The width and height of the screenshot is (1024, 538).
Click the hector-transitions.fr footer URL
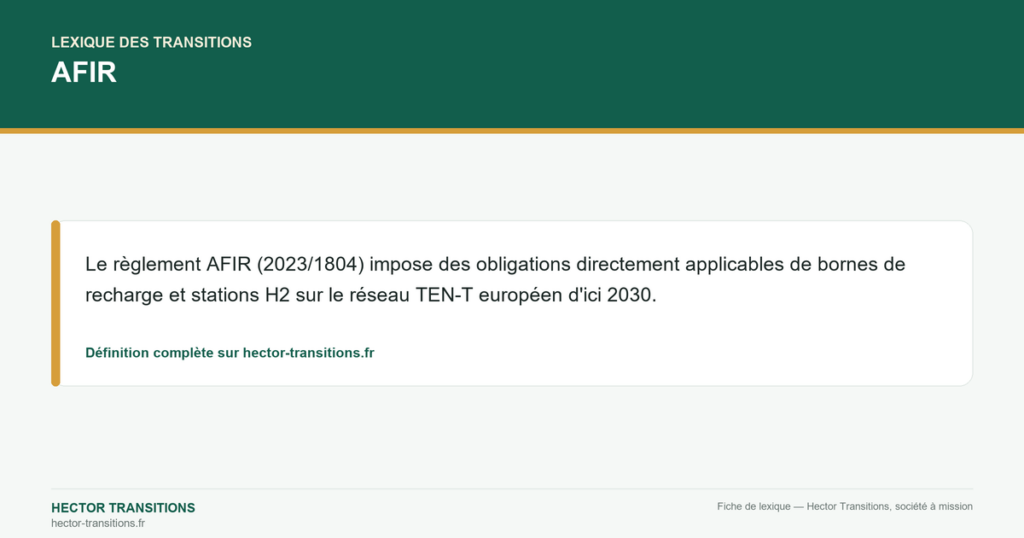(x=98, y=523)
